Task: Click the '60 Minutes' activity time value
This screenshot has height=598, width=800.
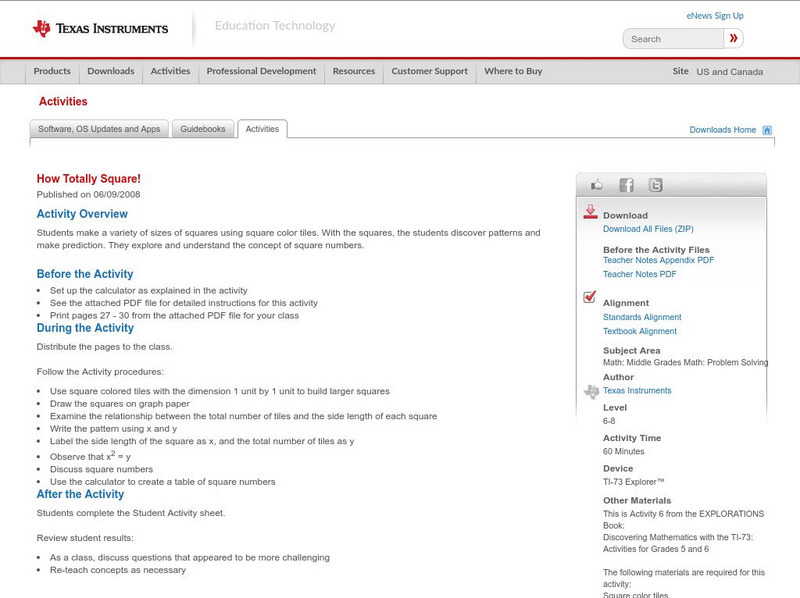Action: [623, 452]
